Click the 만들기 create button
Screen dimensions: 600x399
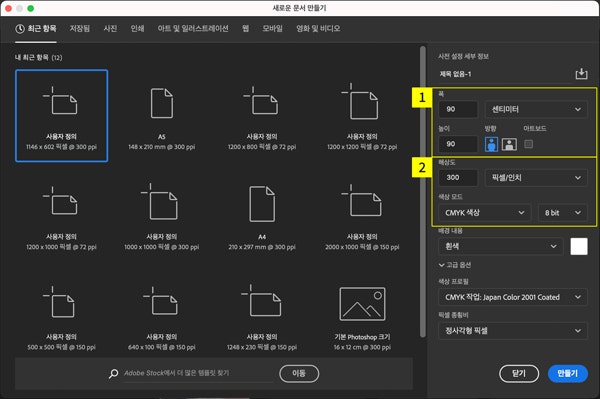pyautogui.click(x=567, y=373)
